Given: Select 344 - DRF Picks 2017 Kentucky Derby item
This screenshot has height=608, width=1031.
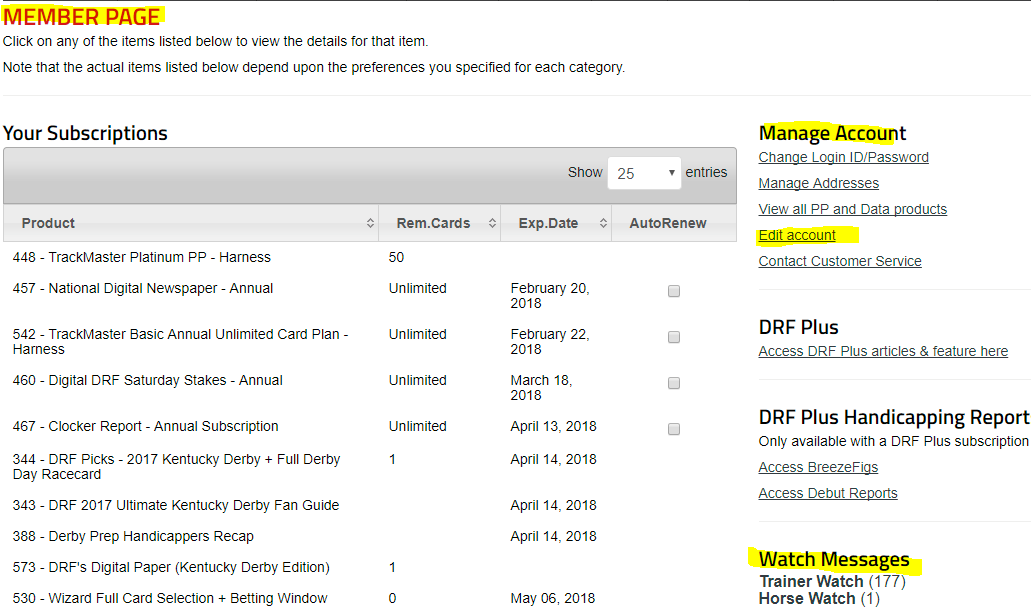Looking at the screenshot, I should [x=176, y=467].
